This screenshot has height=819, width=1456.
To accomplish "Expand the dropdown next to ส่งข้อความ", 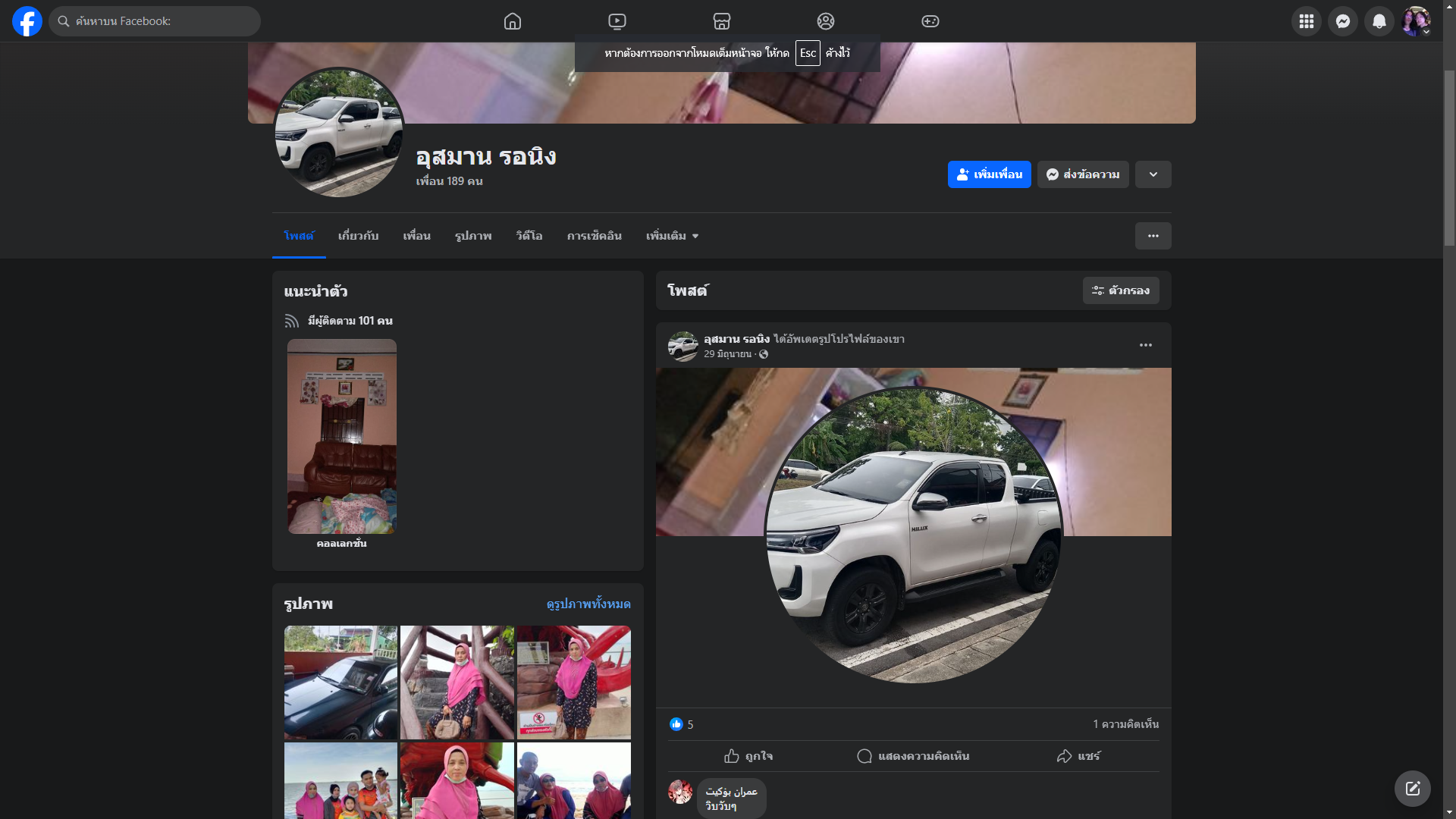I will tap(1153, 174).
